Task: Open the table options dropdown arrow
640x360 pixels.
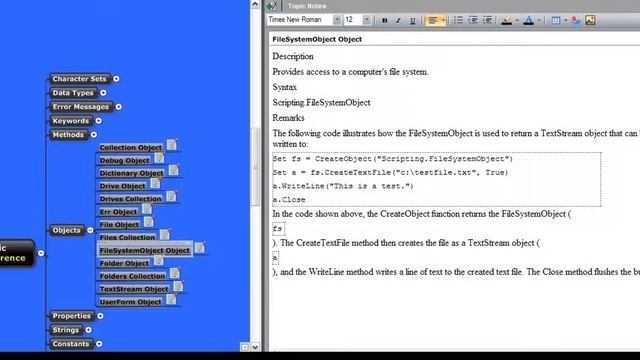Action: 565,20
